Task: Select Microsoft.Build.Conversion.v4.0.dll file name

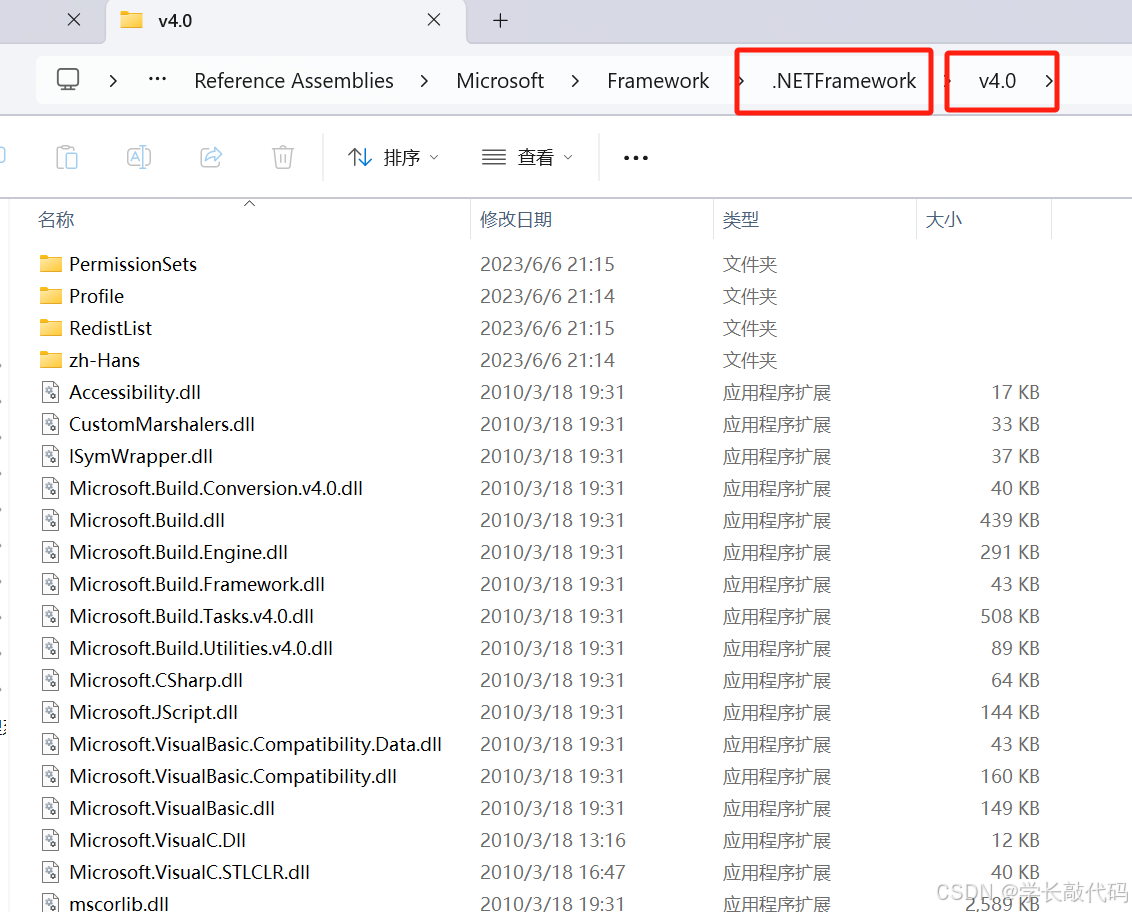Action: click(x=216, y=488)
